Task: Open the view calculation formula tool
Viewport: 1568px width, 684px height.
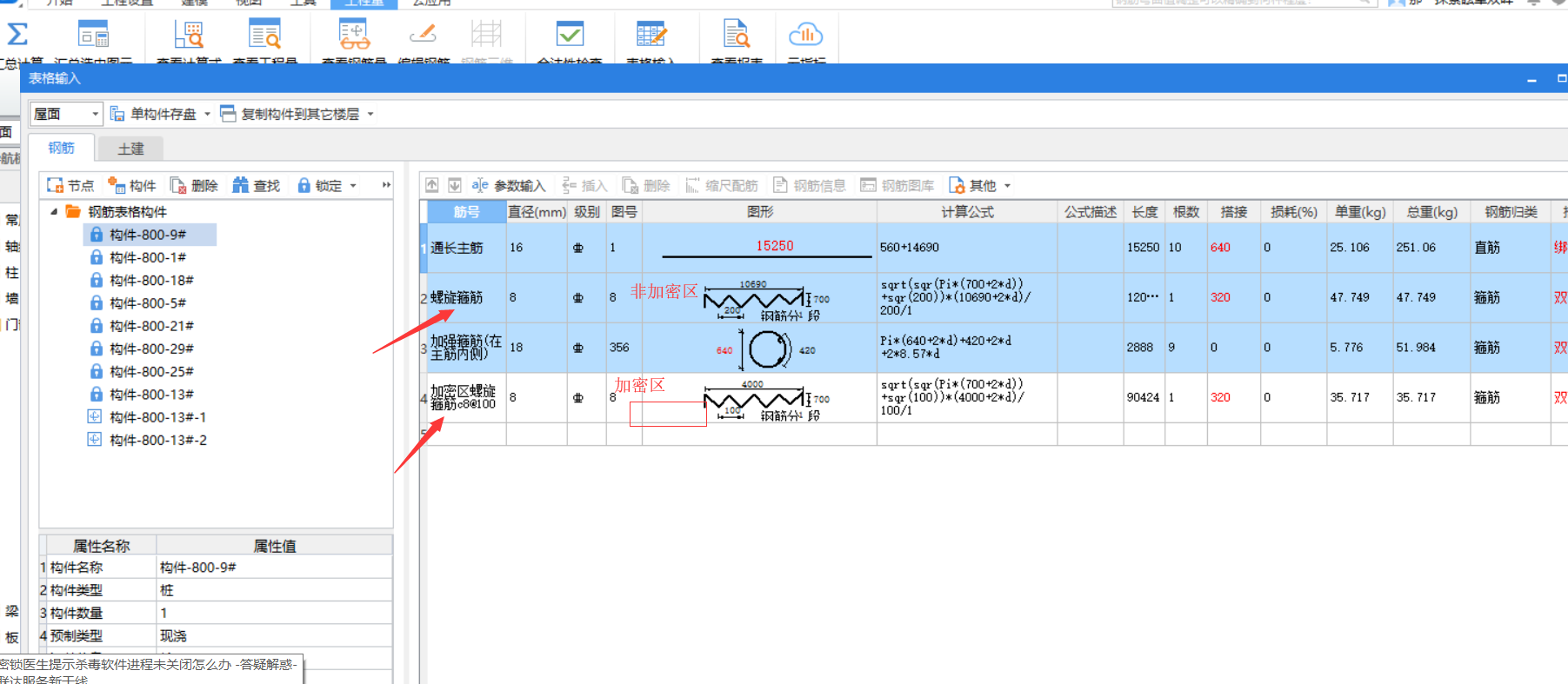Action: point(189,35)
